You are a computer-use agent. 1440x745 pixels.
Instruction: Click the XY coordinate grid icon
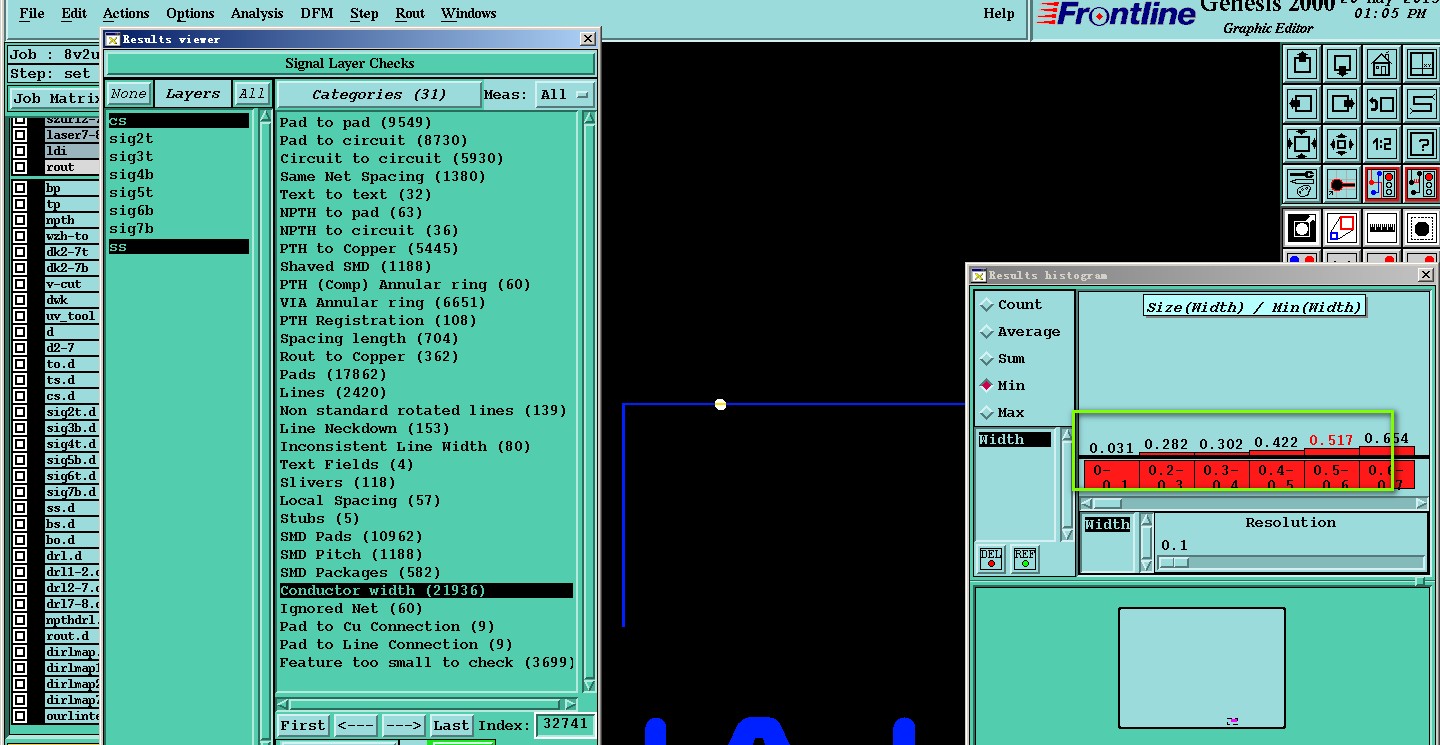click(1421, 65)
